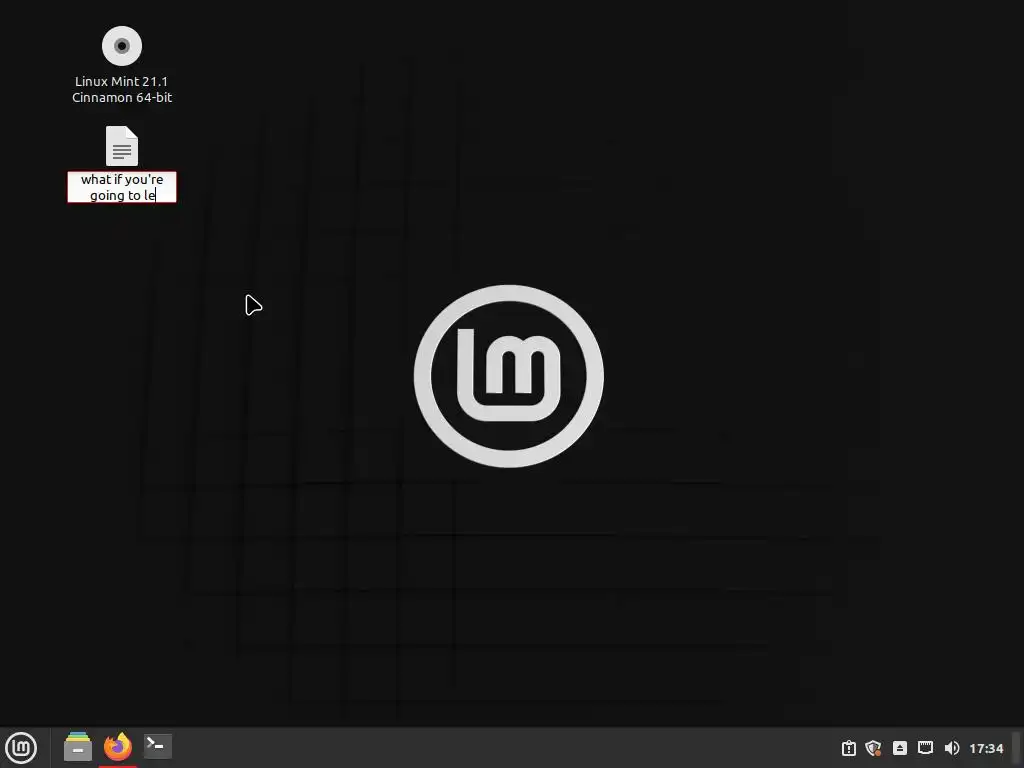Select the Linux Mint 21.1 Cinnamon 64-bit label
This screenshot has height=768, width=1024.
pos(122,89)
